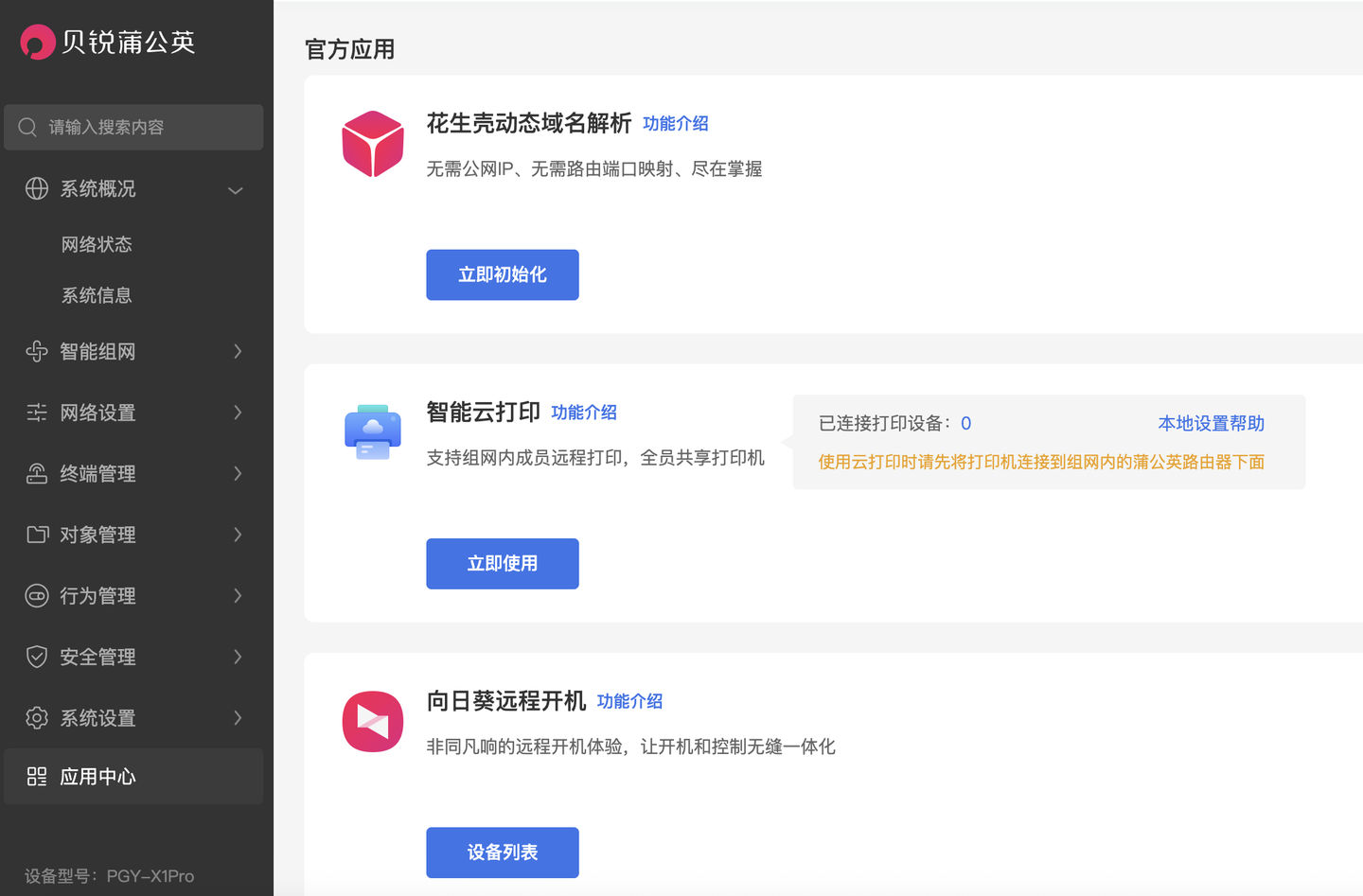This screenshot has width=1363, height=896.
Task: Click the 安全管理 shield icon
Action: coord(37,657)
